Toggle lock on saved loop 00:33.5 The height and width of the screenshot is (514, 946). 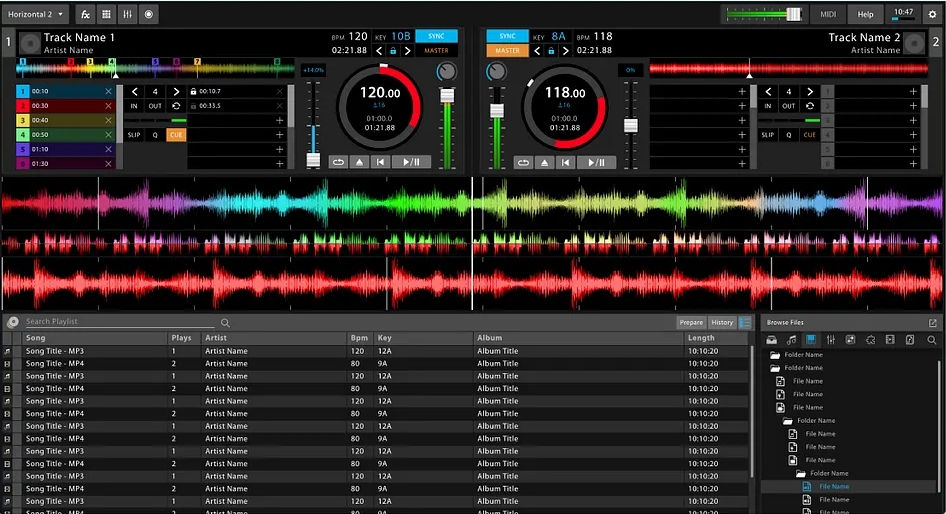pyautogui.click(x=193, y=106)
